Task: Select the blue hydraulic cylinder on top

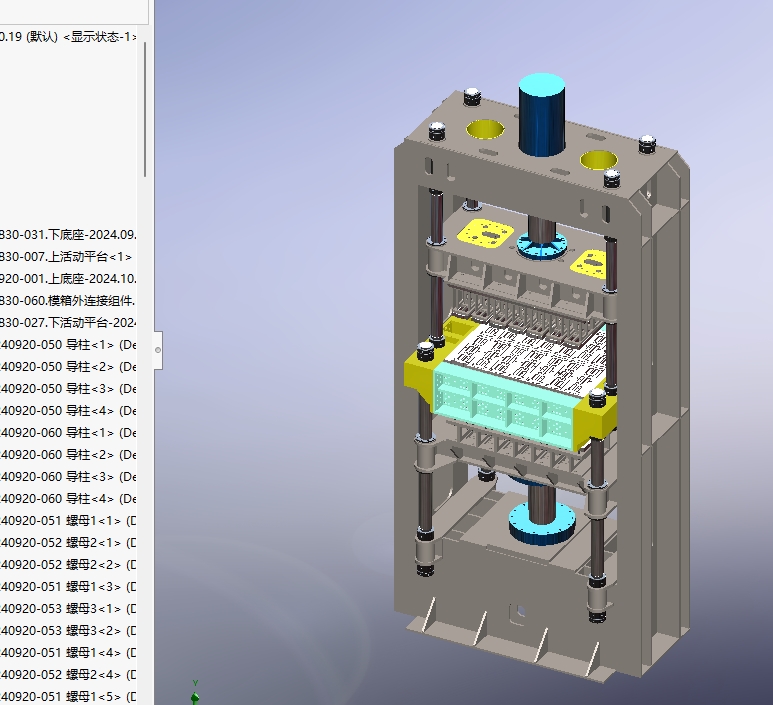Action: tap(541, 114)
